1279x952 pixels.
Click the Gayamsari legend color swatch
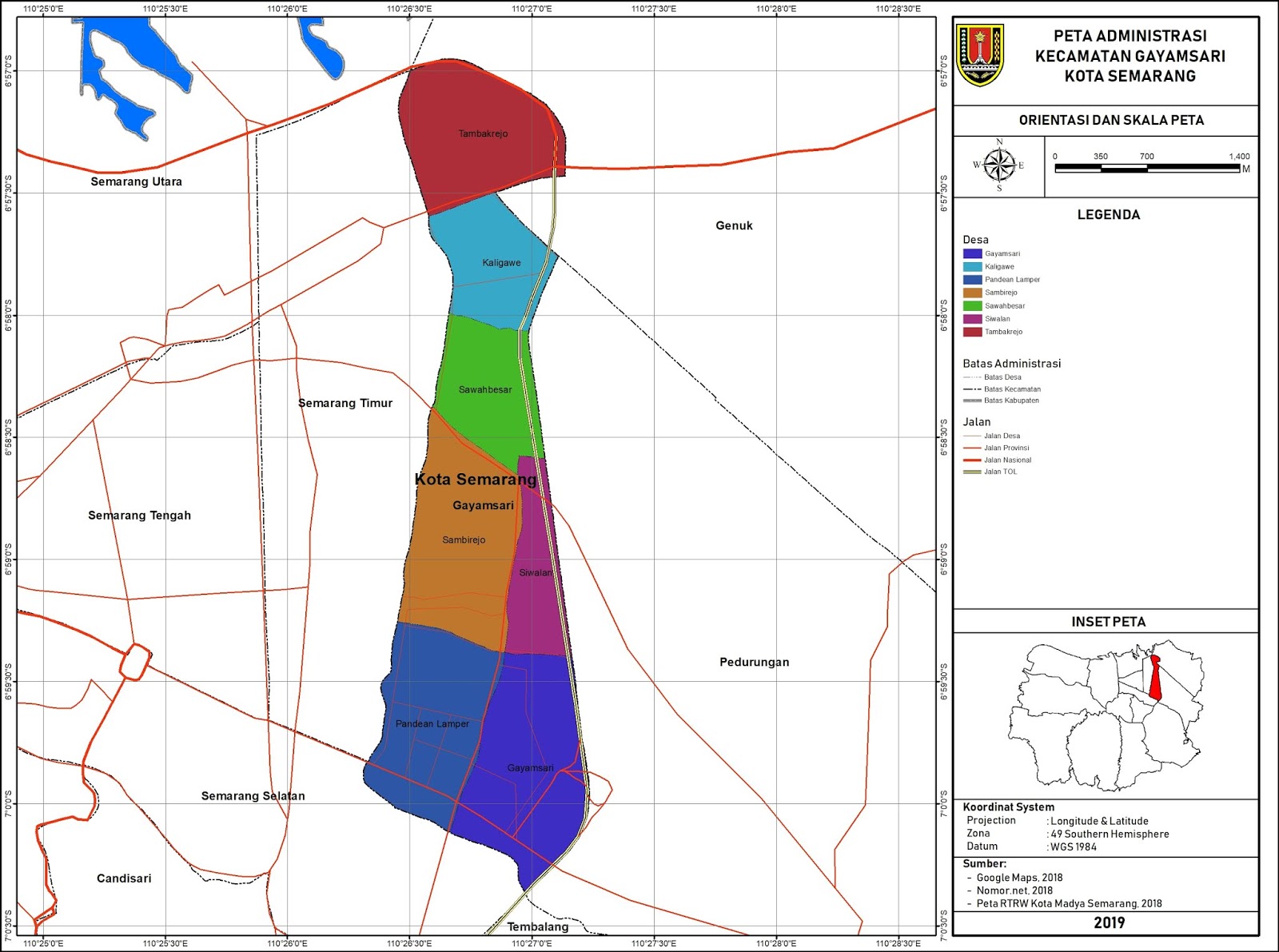[972, 253]
